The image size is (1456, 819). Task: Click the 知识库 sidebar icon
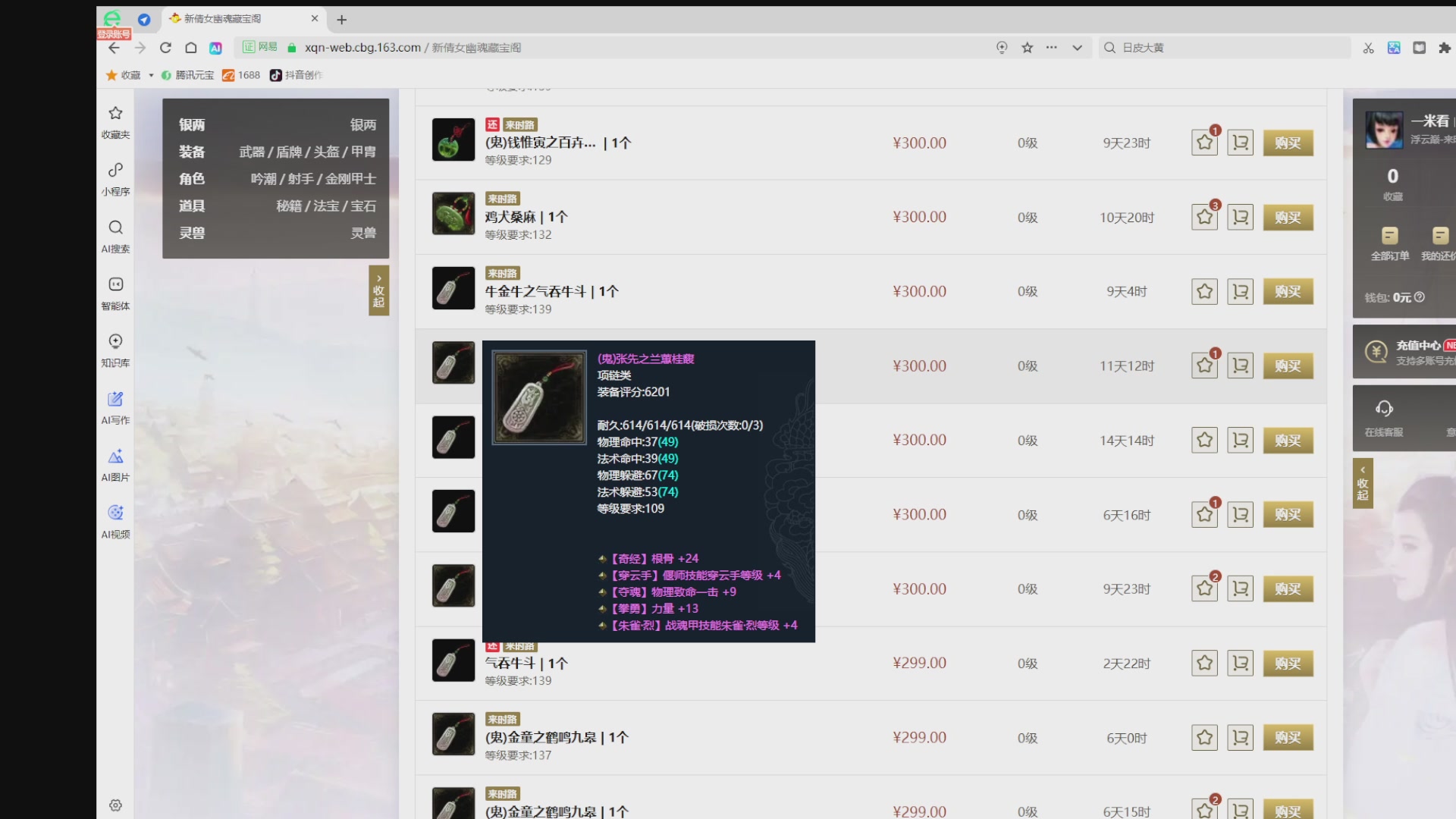(115, 349)
